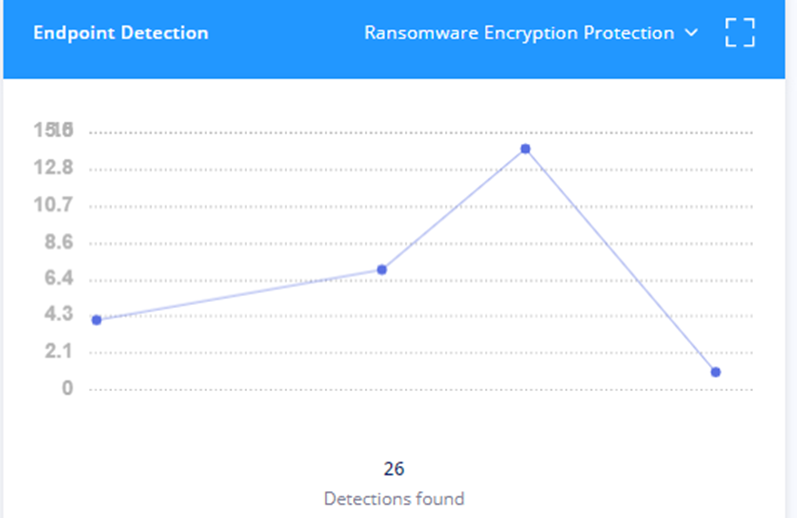Select the highest data point on chart
Viewport: 797px width, 518px height.
point(526,149)
